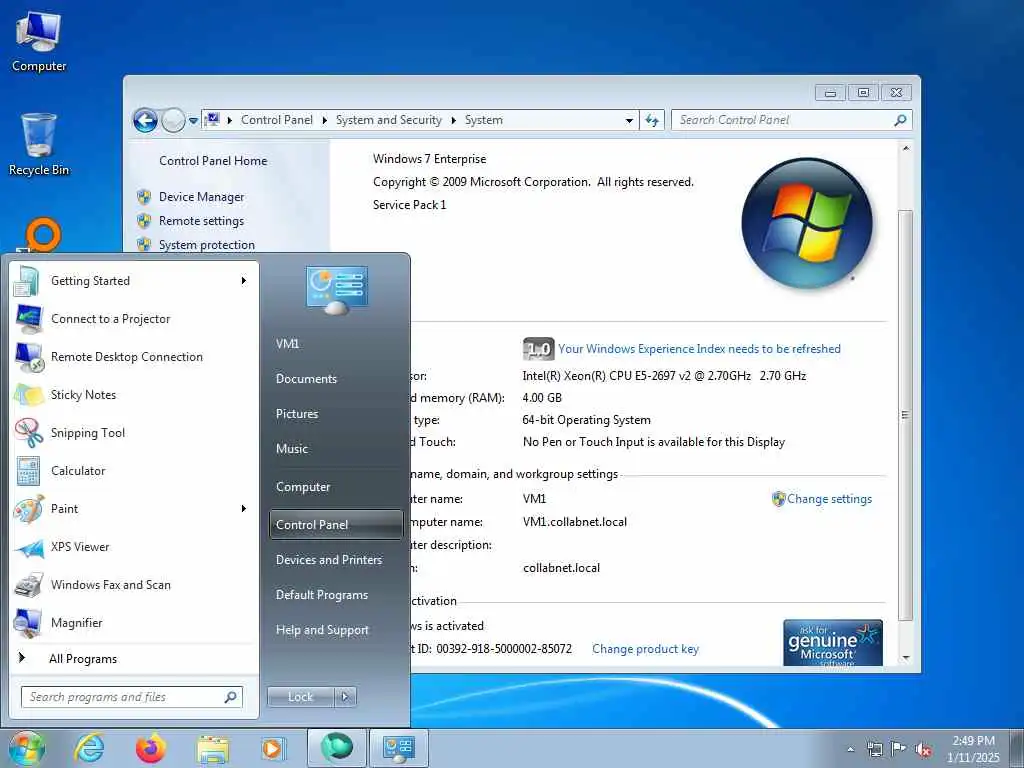The width and height of the screenshot is (1024, 768).
Task: Click the refresh button beside address bar
Action: pyautogui.click(x=652, y=120)
